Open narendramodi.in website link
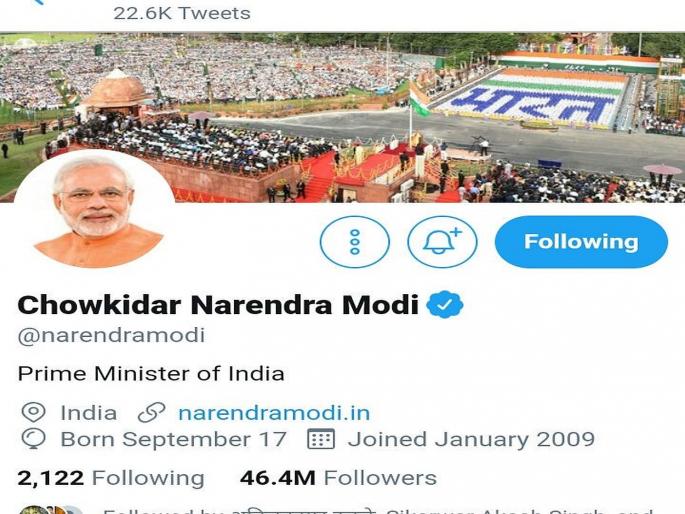 click(274, 413)
